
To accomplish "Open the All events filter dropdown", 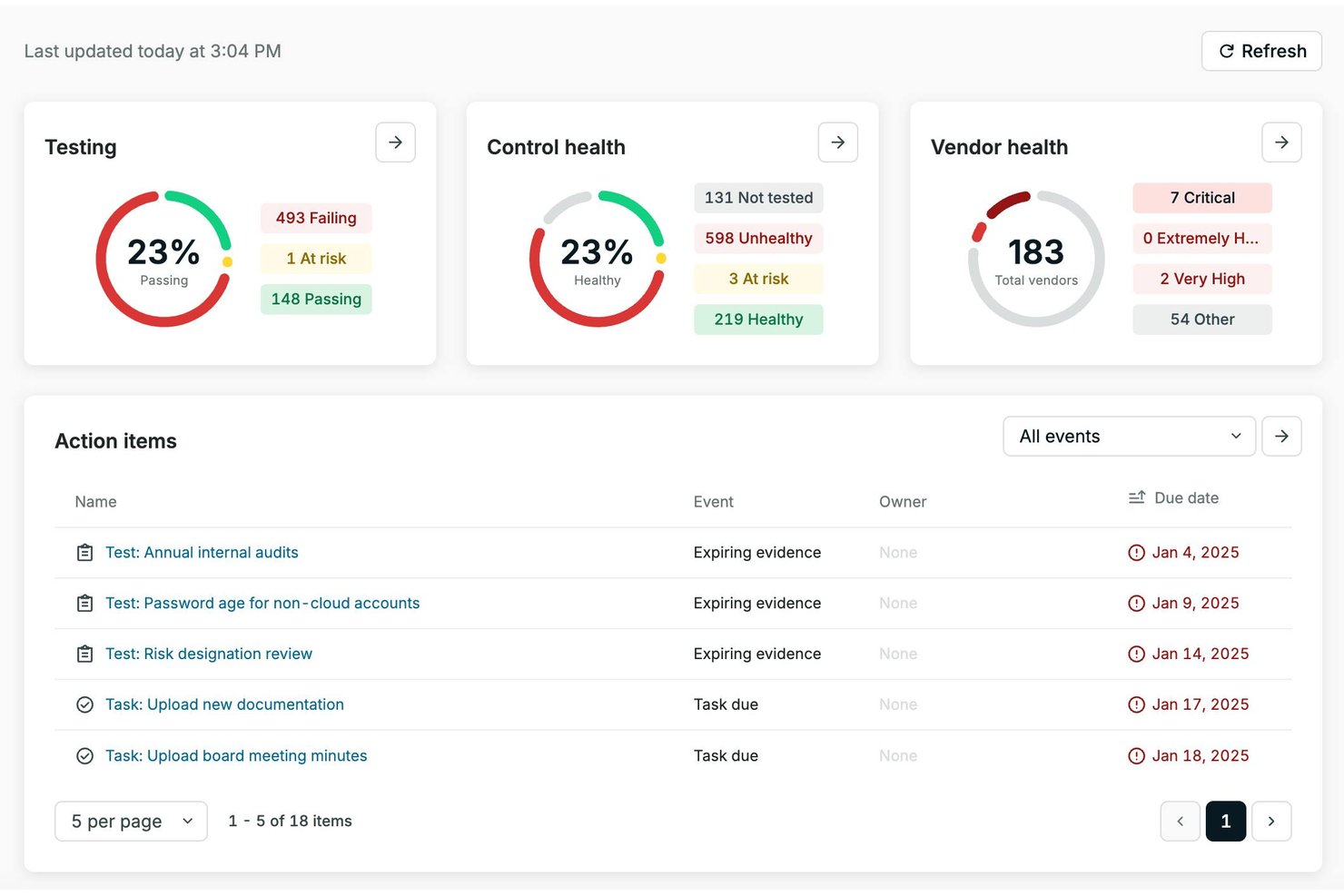I will 1129,437.
